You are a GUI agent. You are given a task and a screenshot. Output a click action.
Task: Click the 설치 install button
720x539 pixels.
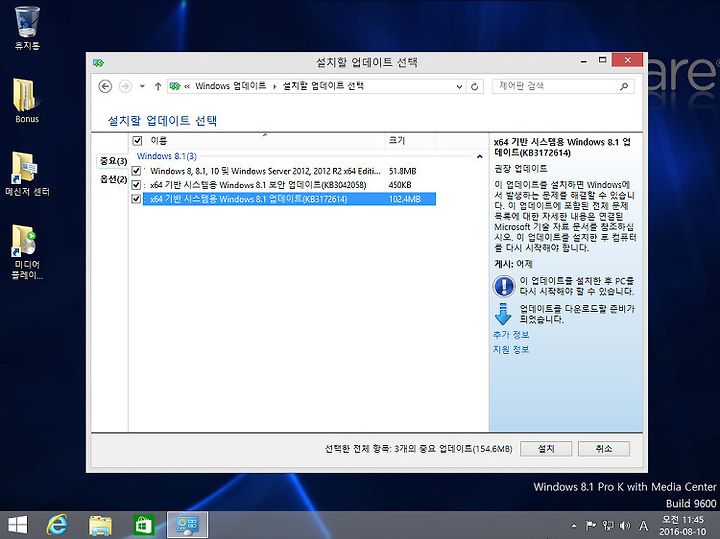tap(546, 449)
